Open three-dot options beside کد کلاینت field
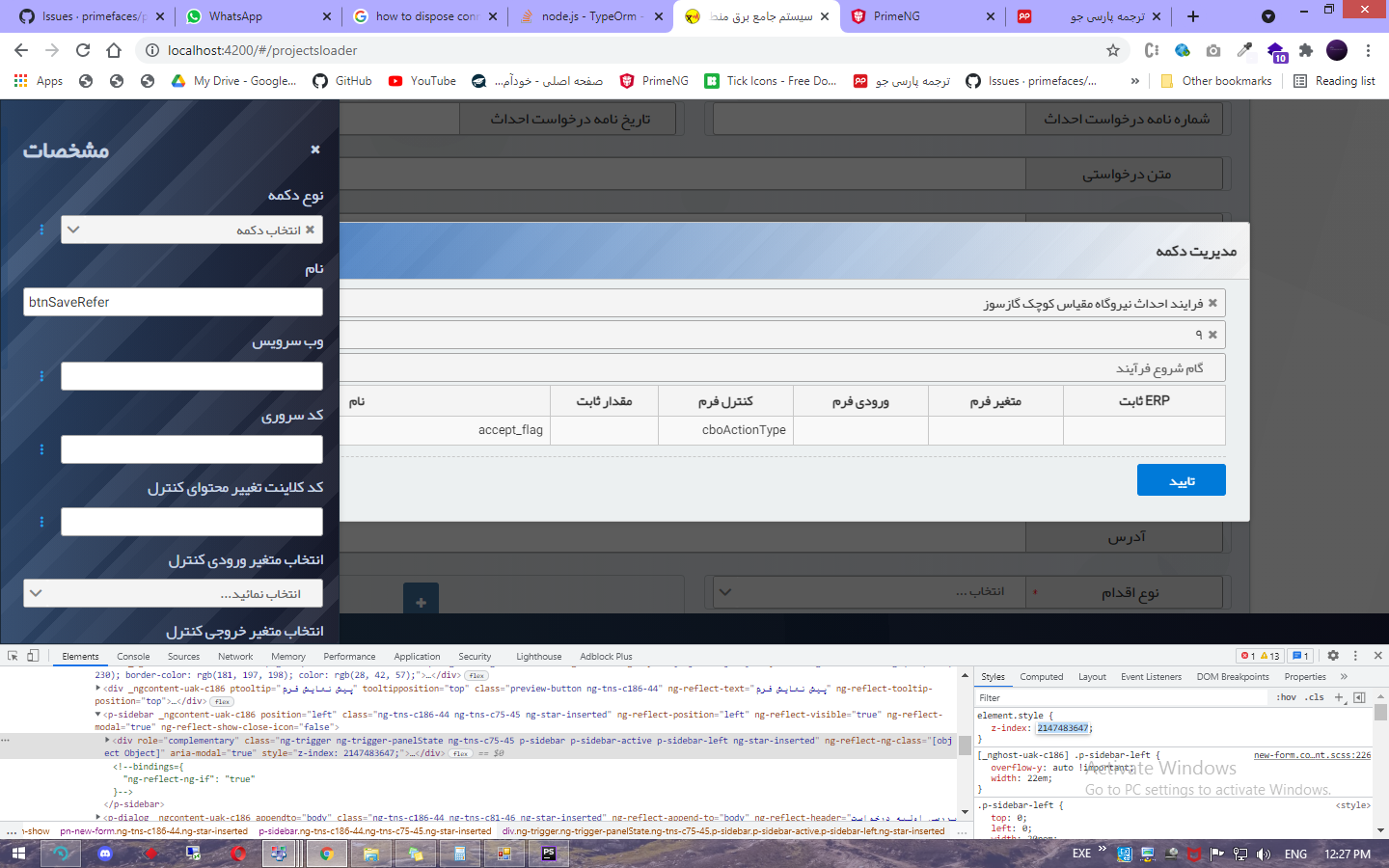The image size is (1389, 868). tap(41, 522)
